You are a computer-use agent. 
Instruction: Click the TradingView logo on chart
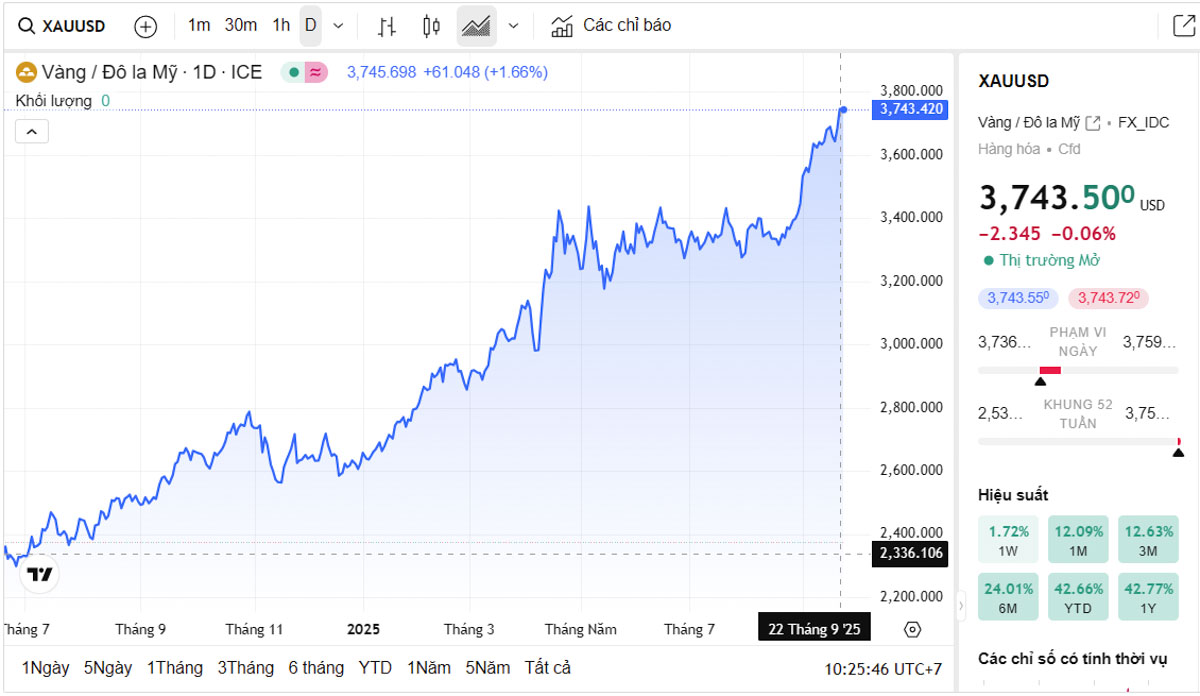[x=40, y=574]
